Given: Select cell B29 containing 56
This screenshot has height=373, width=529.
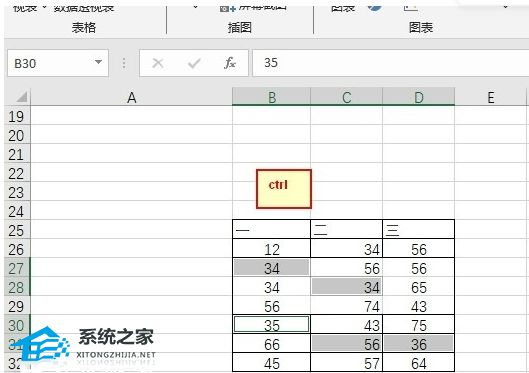Looking at the screenshot, I should [x=271, y=306].
